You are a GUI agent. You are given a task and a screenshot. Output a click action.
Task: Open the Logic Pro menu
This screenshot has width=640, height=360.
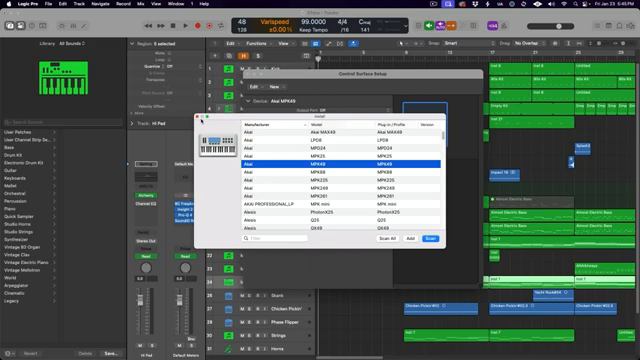(x=28, y=4)
